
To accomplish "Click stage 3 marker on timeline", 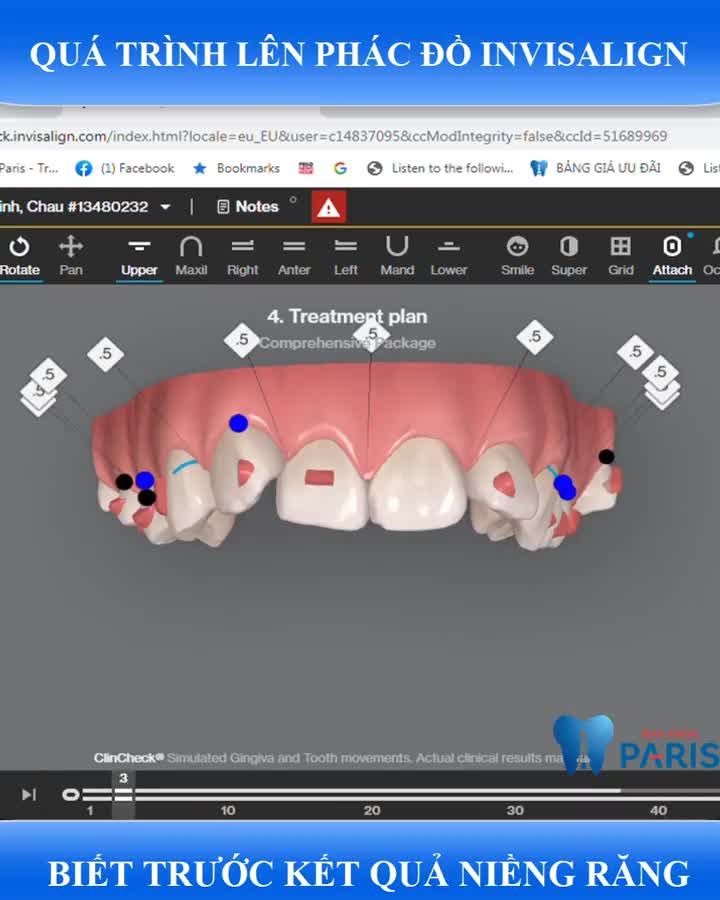I will click(x=123, y=795).
